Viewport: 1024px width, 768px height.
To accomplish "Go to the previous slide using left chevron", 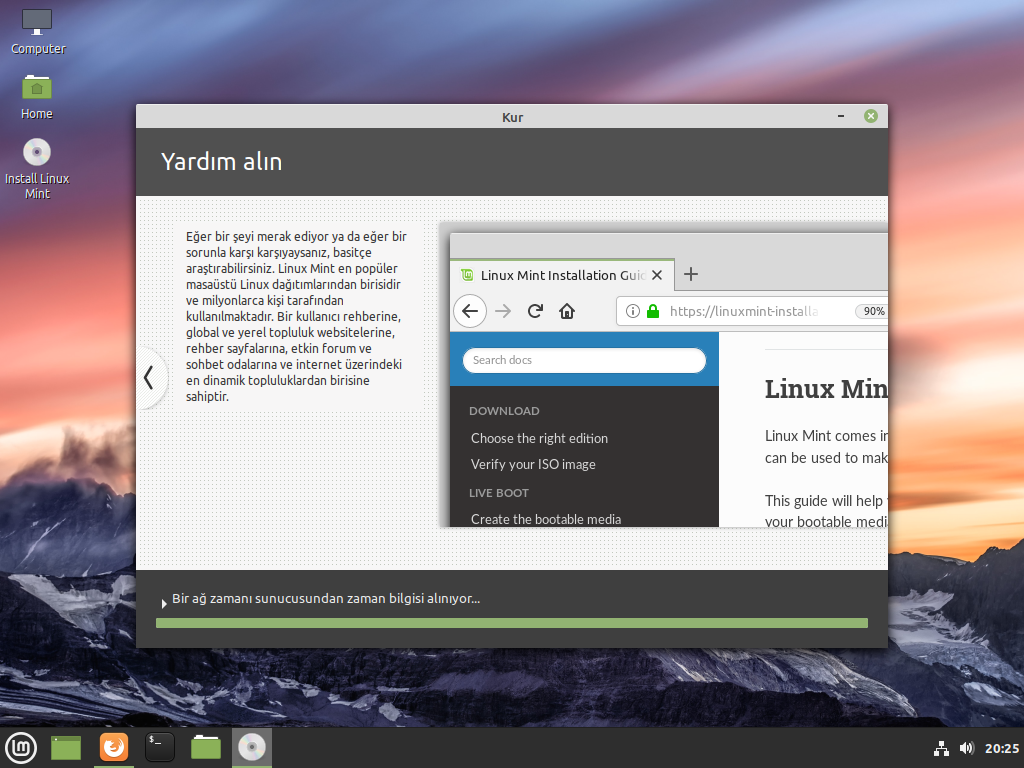I will pyautogui.click(x=150, y=377).
